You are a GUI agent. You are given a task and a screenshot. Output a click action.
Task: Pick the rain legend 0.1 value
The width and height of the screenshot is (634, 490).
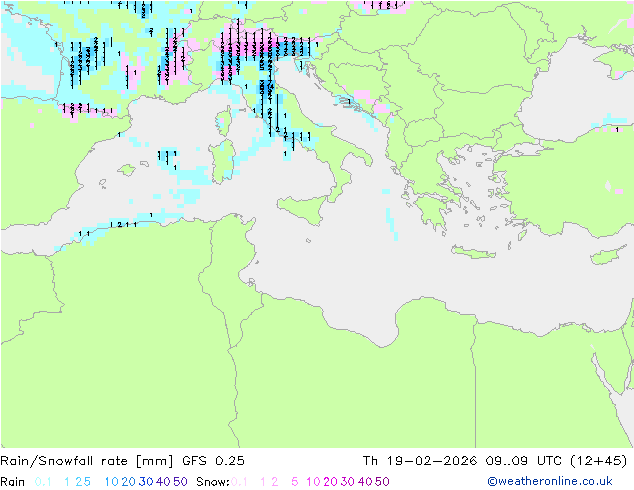(43, 482)
